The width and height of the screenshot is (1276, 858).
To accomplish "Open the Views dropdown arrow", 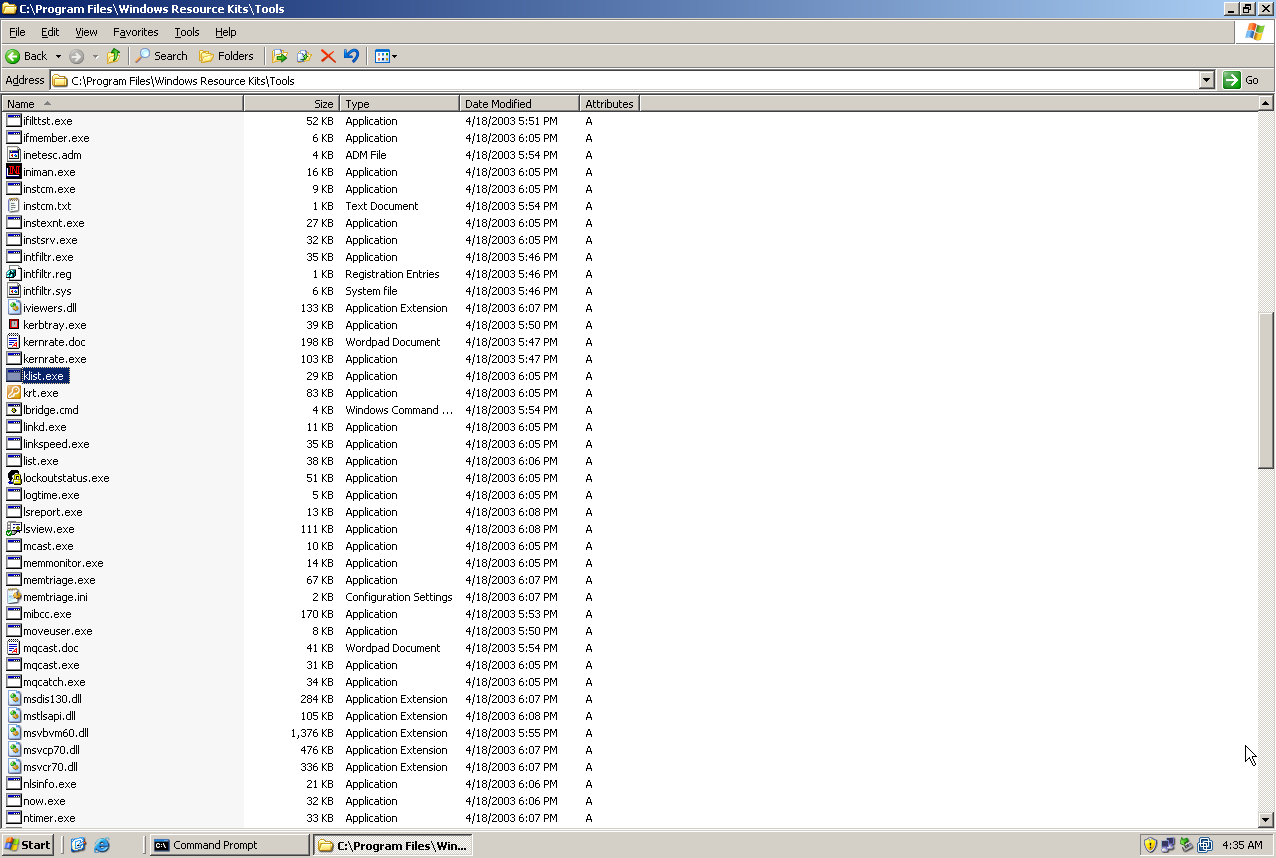I will pyautogui.click(x=394, y=56).
